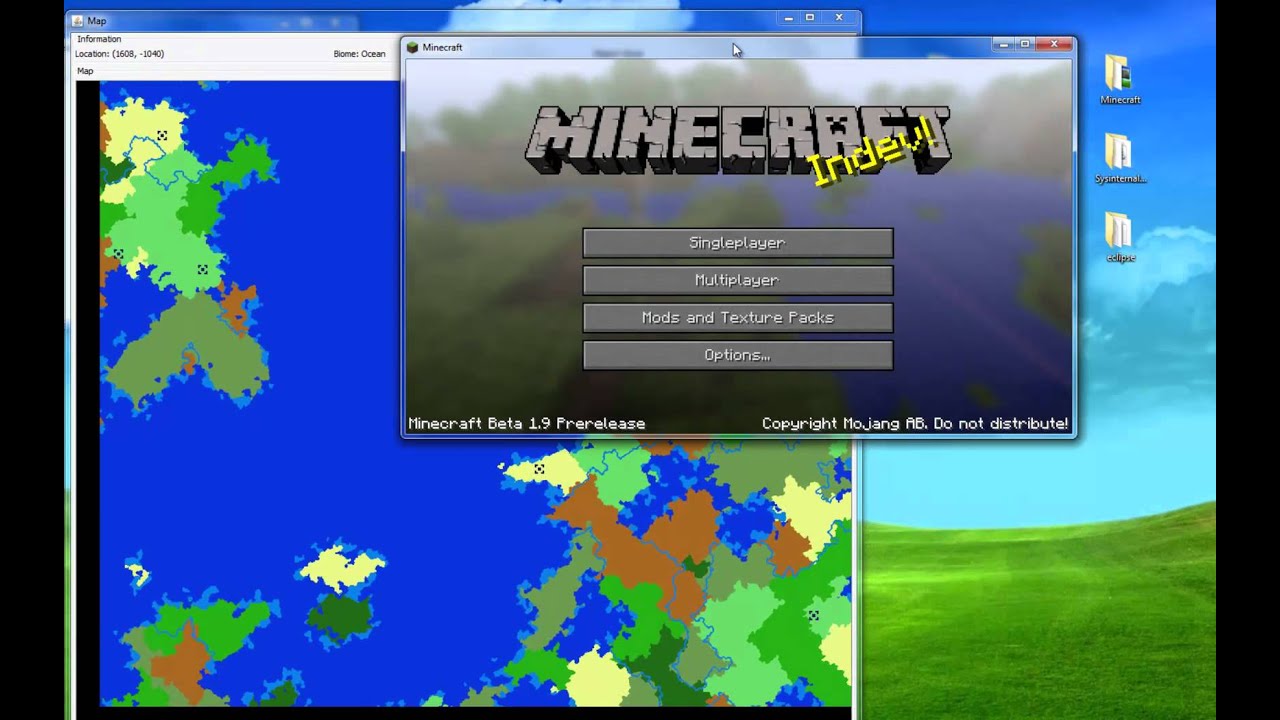
Task: Minimize the Map window
Action: pos(789,17)
